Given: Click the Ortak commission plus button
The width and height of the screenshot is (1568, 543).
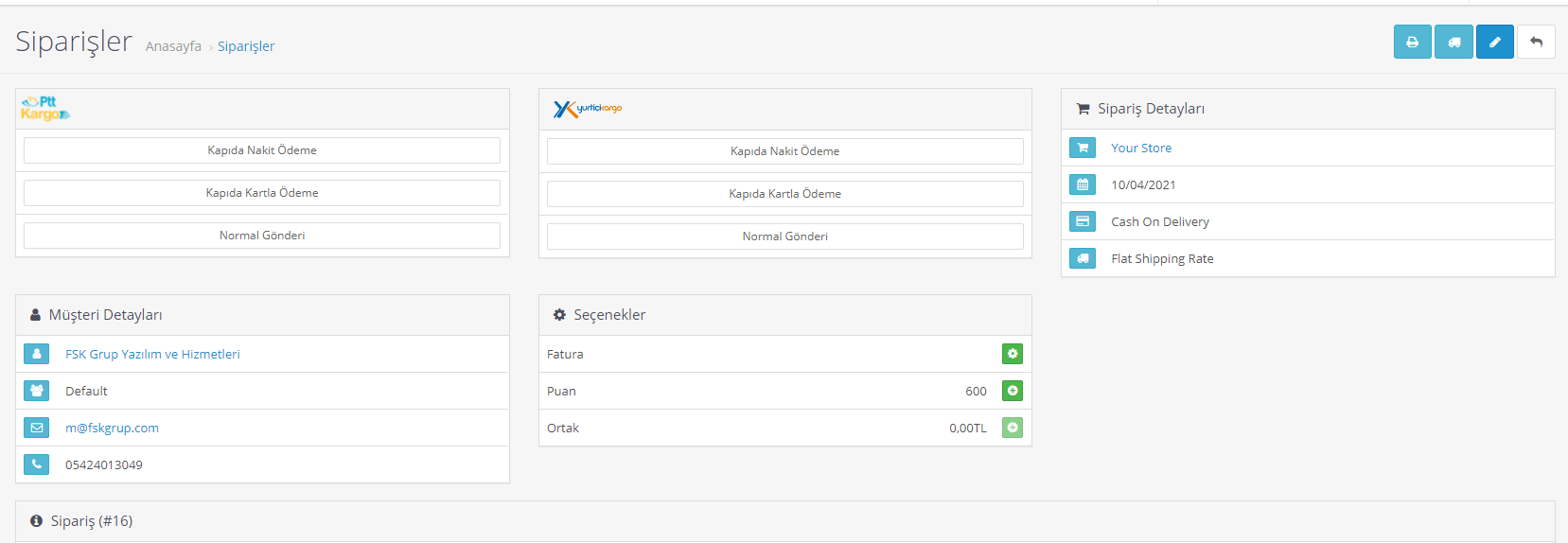Looking at the screenshot, I should (x=1013, y=428).
